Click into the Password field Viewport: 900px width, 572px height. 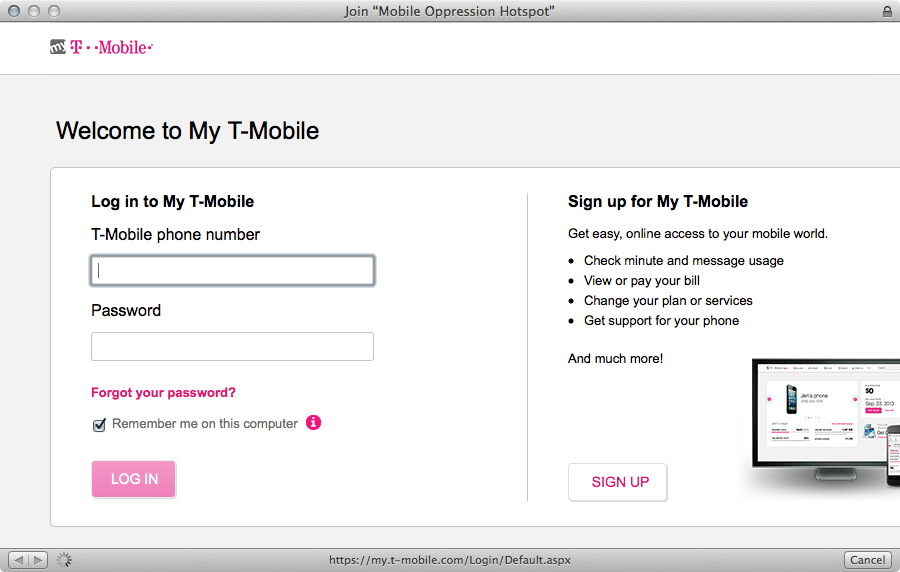click(x=232, y=347)
